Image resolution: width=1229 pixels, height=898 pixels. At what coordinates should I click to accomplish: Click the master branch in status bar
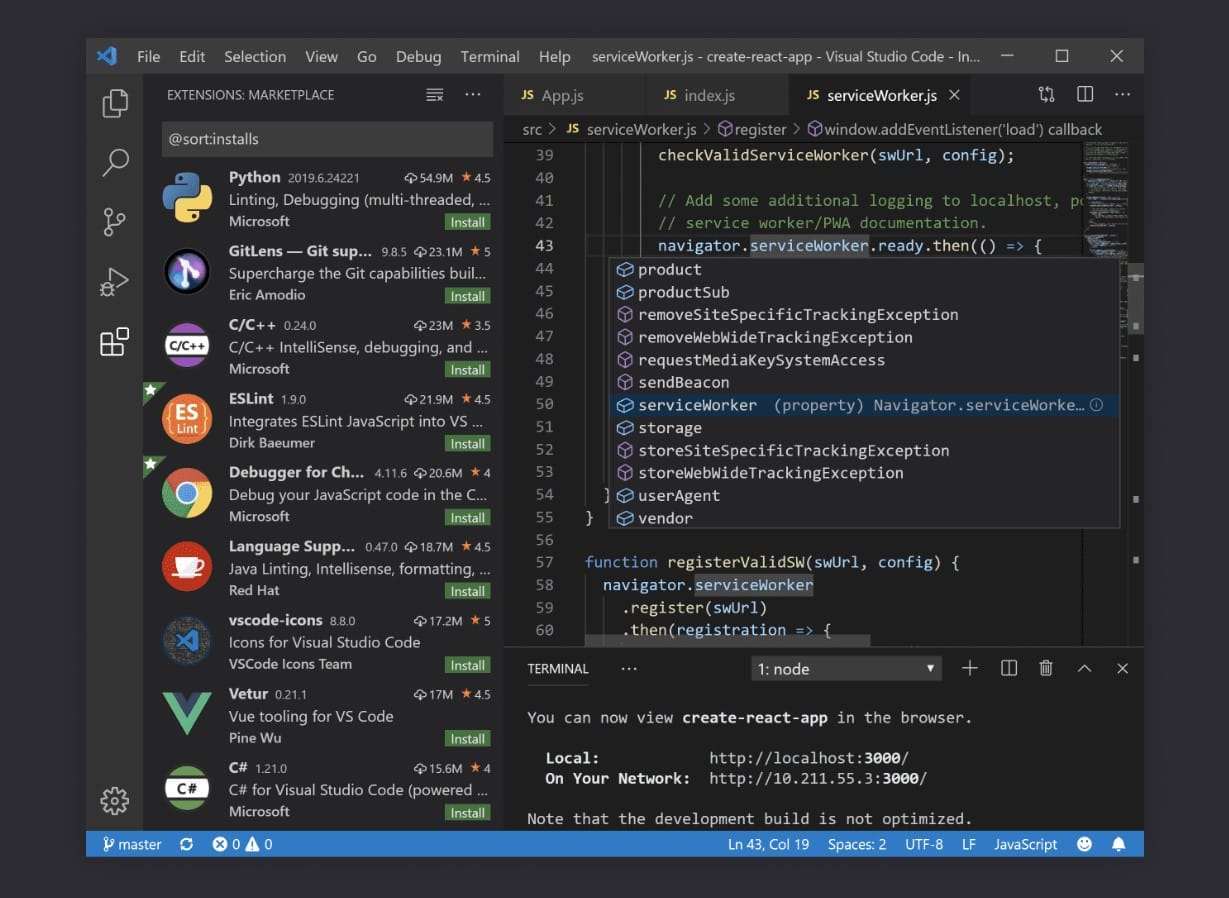point(131,844)
